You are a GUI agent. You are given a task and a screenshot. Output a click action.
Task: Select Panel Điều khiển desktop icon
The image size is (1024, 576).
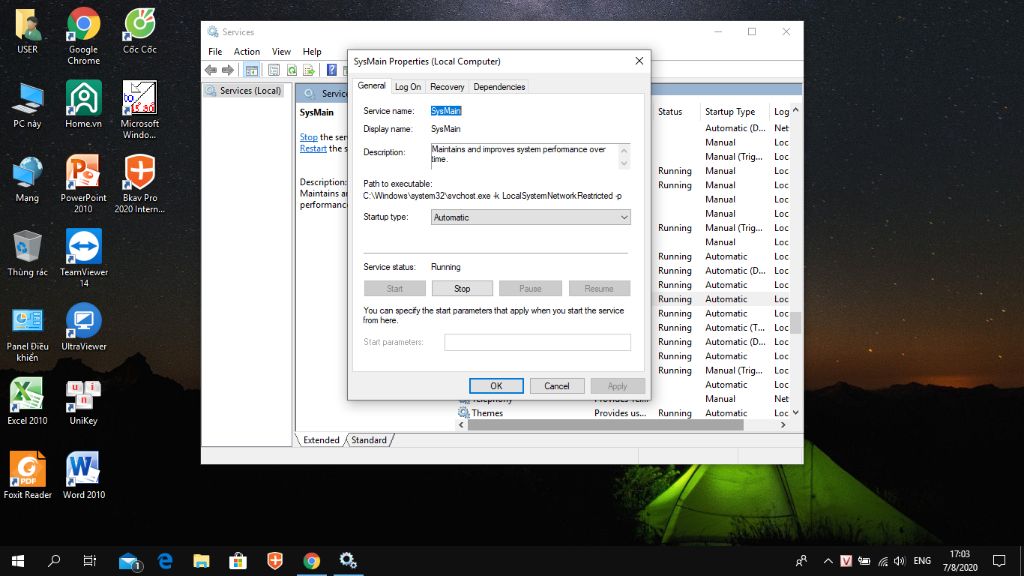pos(27,334)
